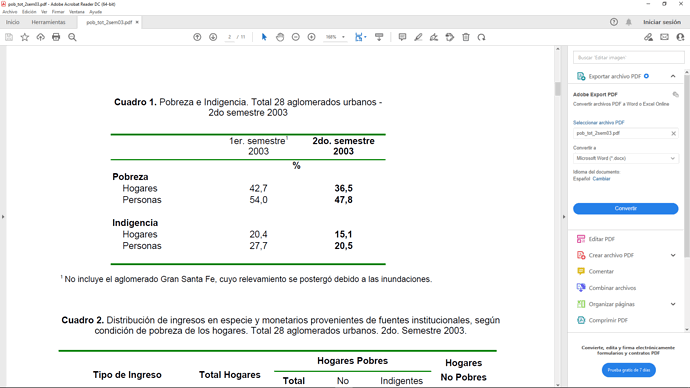Open the help question mark icon
The image size is (690, 388).
[614, 22]
